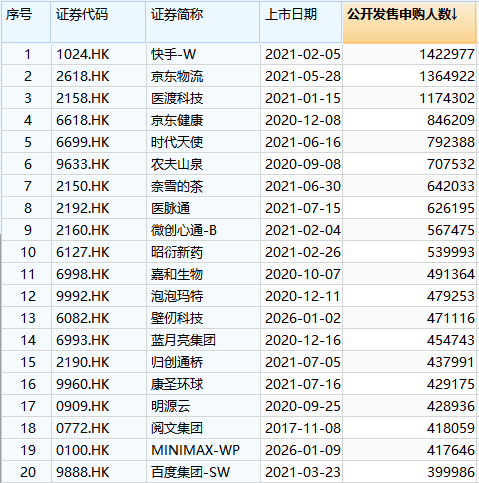Click subscriber count 429175
Viewport: 479px width, 483px height.
(x=409, y=384)
